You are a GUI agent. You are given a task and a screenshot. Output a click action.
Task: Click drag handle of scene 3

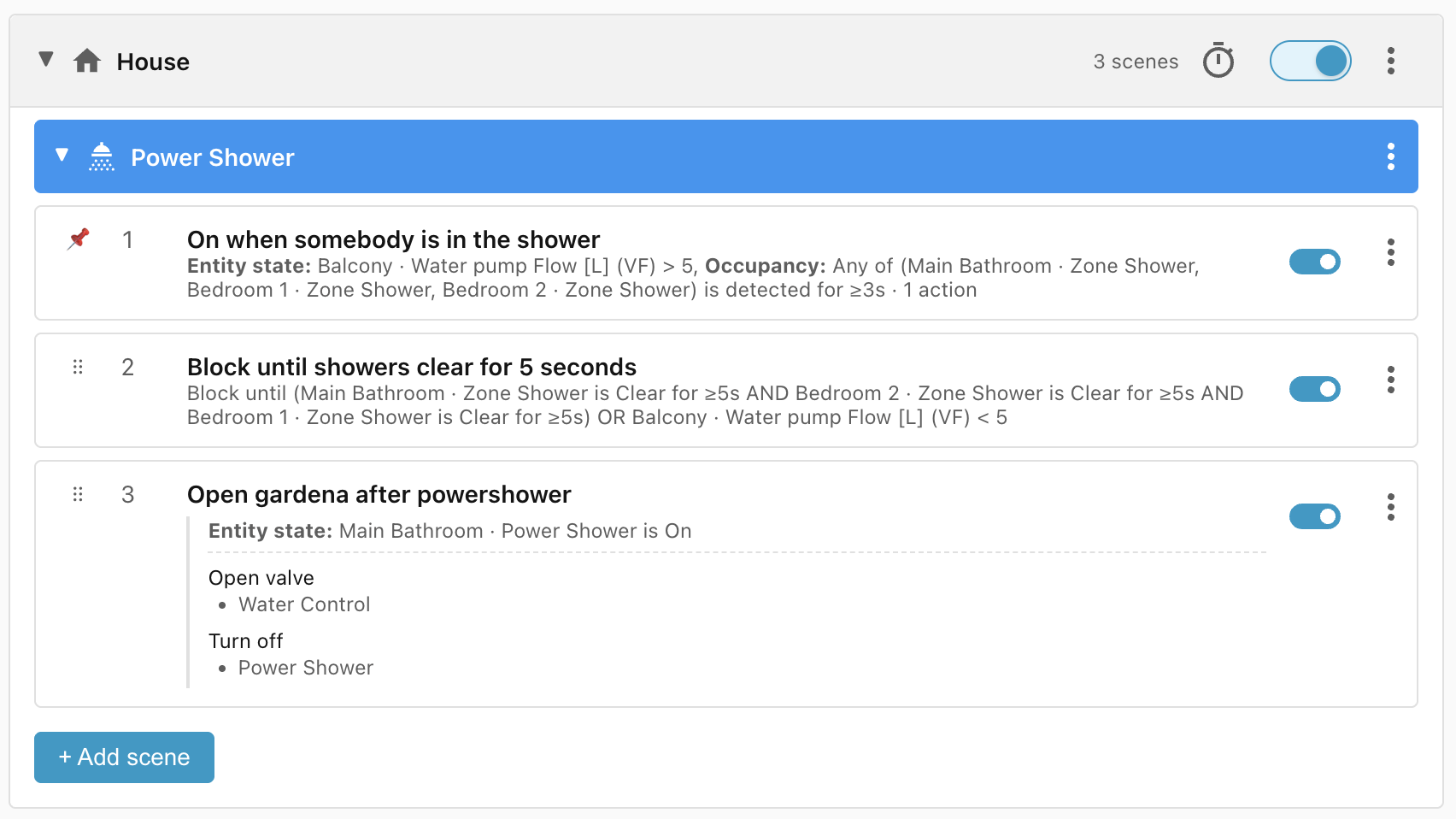click(x=78, y=494)
